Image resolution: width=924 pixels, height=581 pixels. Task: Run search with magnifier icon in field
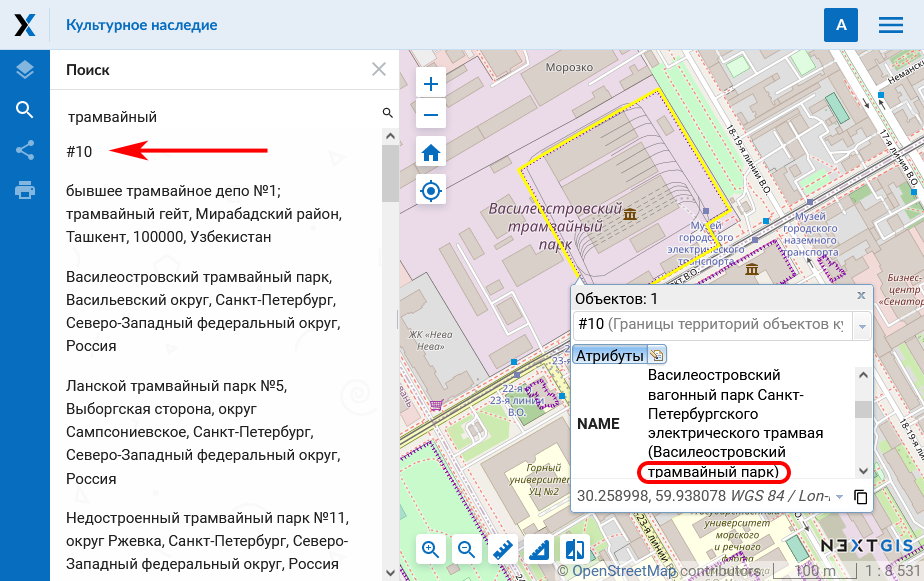pos(388,113)
